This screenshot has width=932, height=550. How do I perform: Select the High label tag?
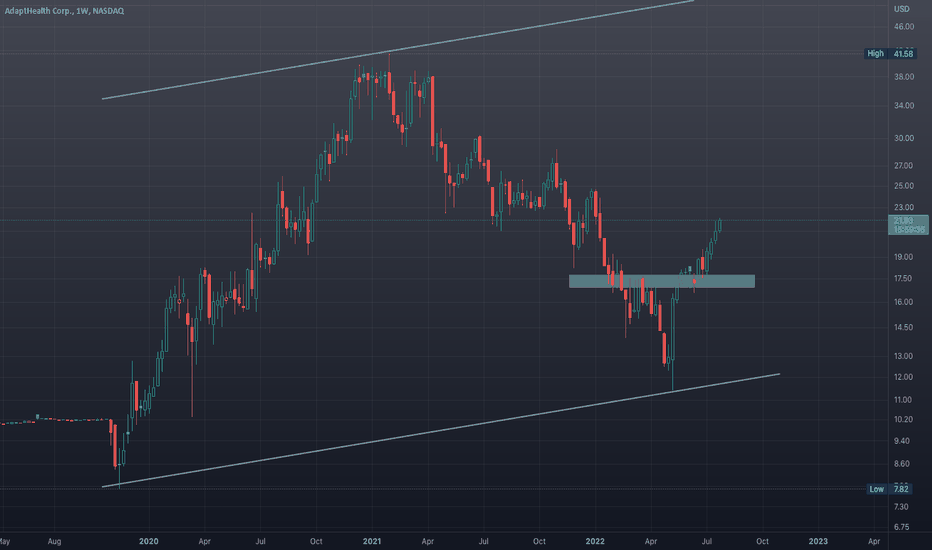876,54
